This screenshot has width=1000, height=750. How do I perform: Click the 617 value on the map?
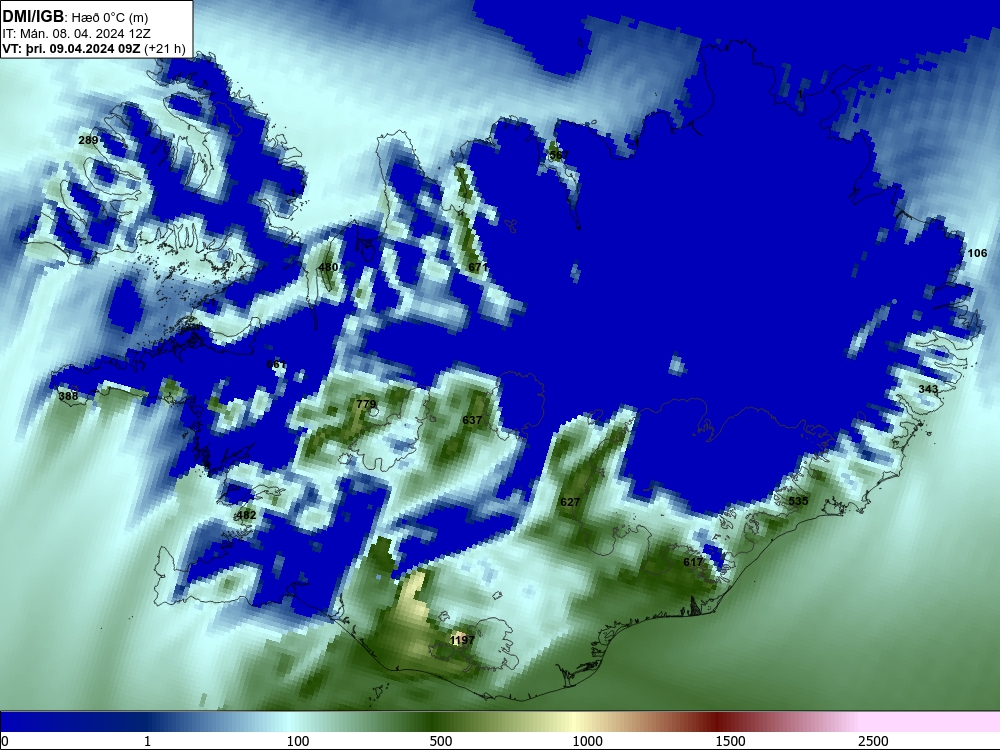click(693, 562)
